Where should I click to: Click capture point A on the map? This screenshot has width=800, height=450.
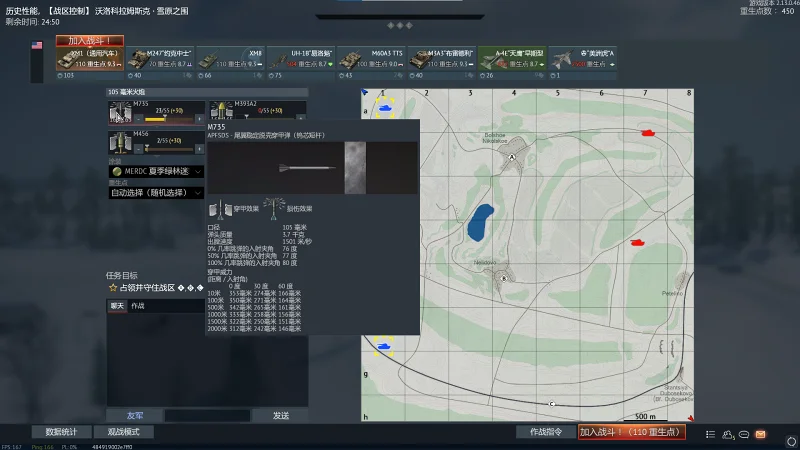(512, 157)
